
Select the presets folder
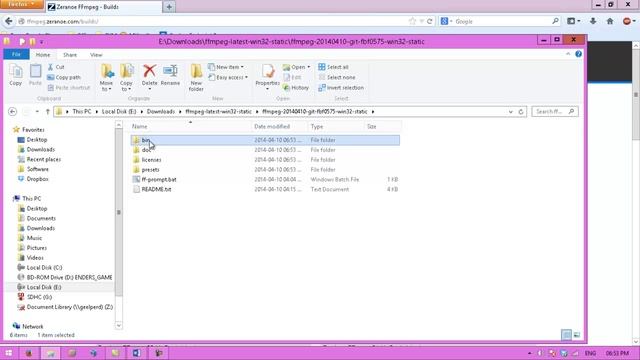(265, 169)
